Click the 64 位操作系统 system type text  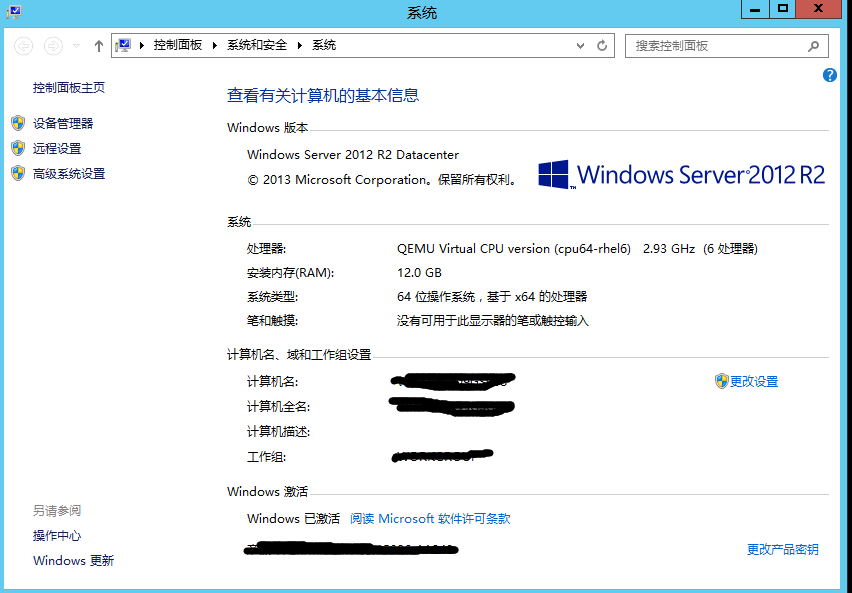coord(492,297)
